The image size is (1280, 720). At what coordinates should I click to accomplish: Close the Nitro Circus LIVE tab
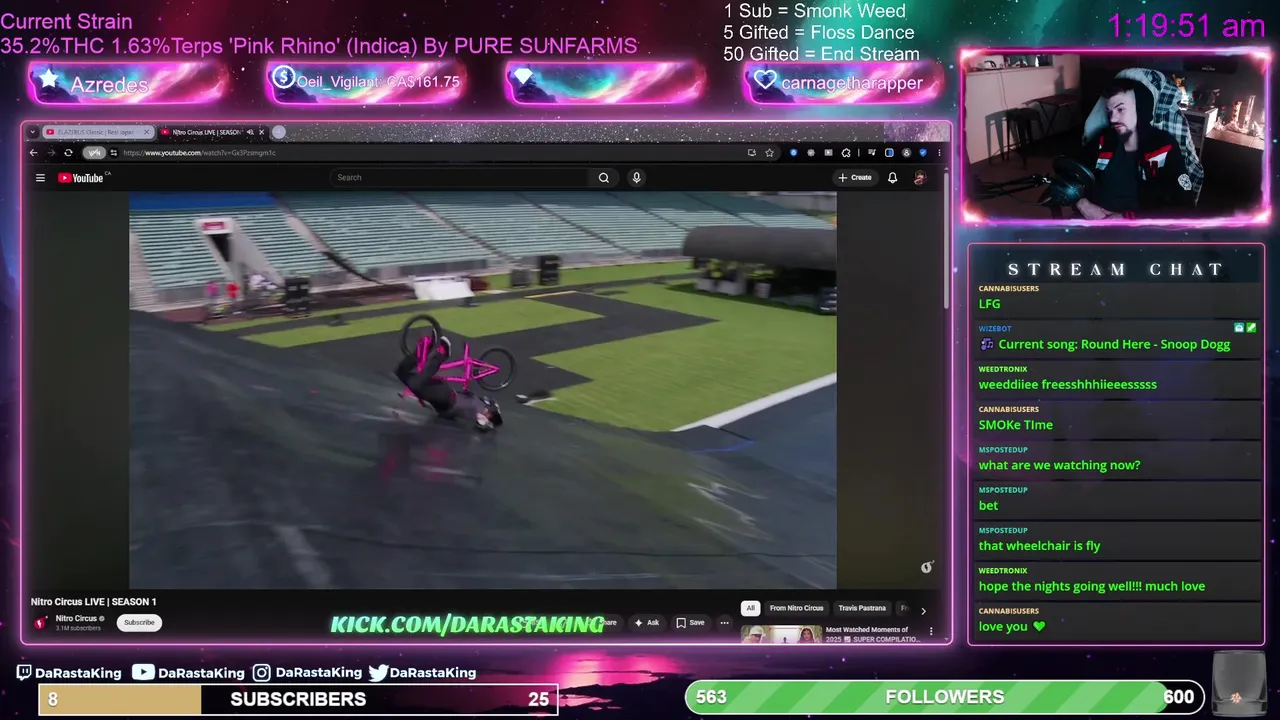tap(262, 132)
